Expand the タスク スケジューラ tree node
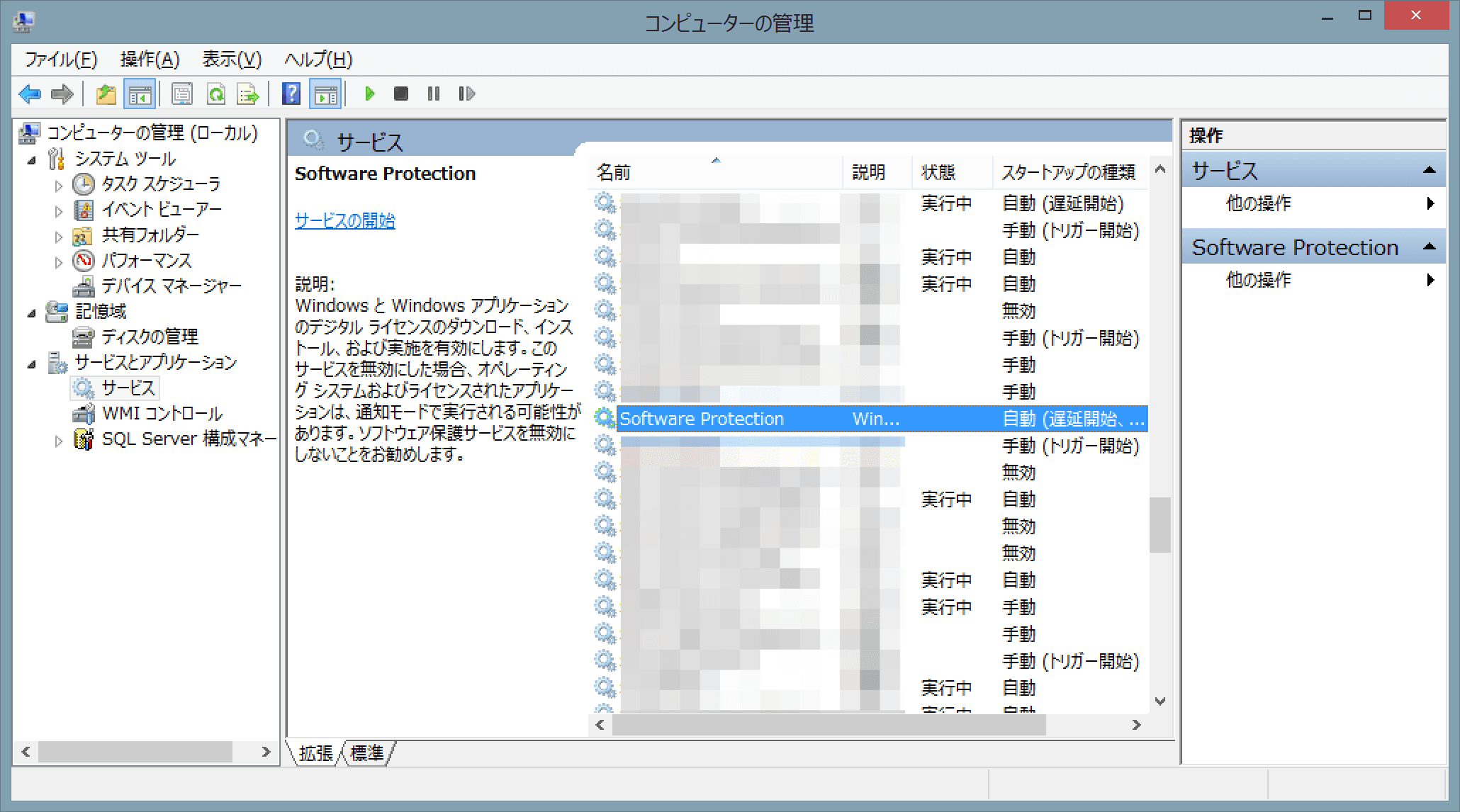Screen dimensions: 1460x812 coord(60,184)
